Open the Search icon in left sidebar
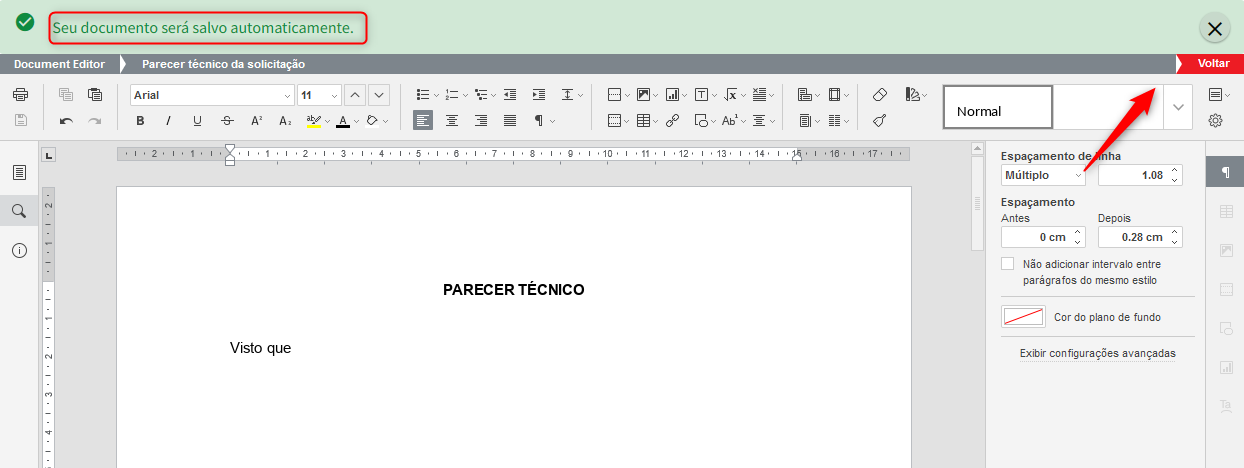Image resolution: width=1244 pixels, height=468 pixels. [x=19, y=211]
